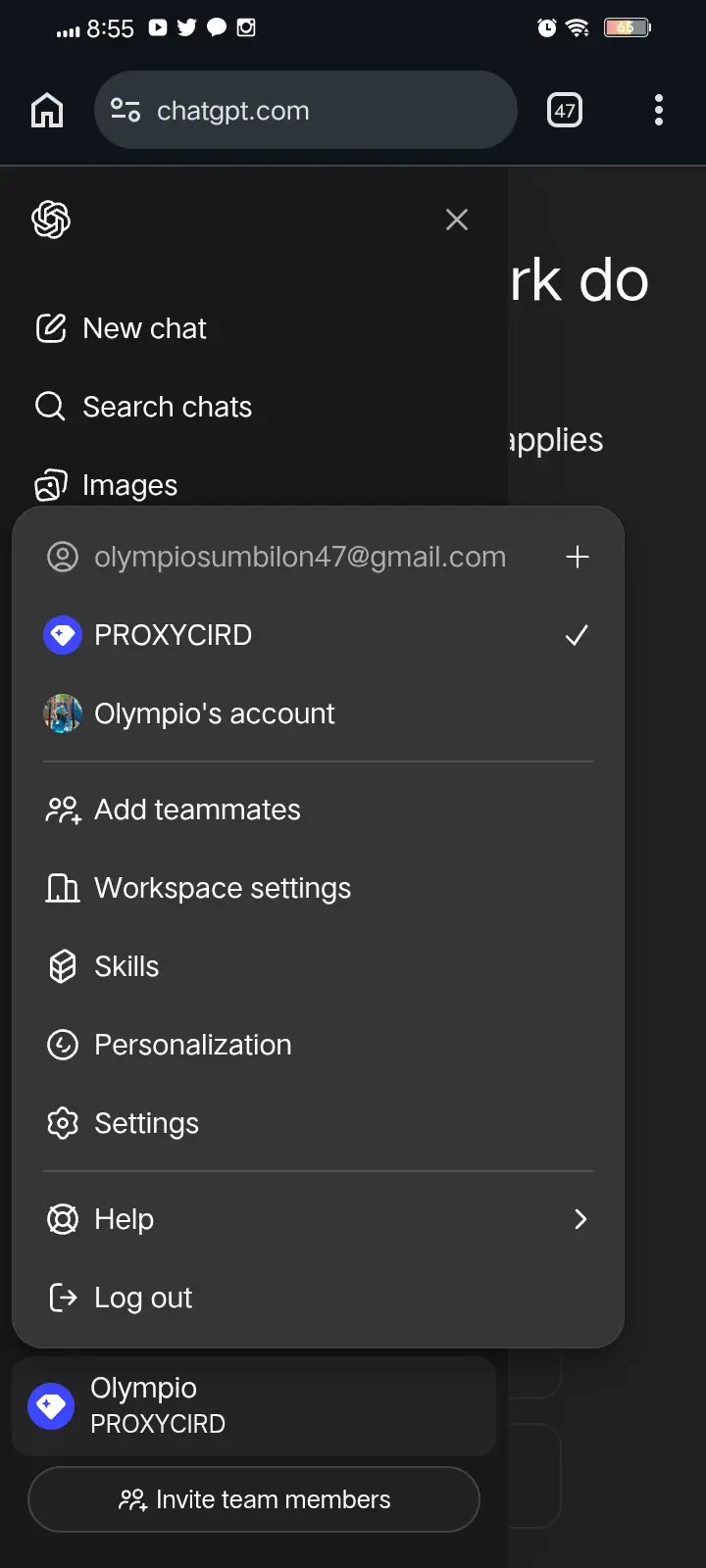
Task: Select the PROXYCIRD workspace
Action: [x=318, y=635]
